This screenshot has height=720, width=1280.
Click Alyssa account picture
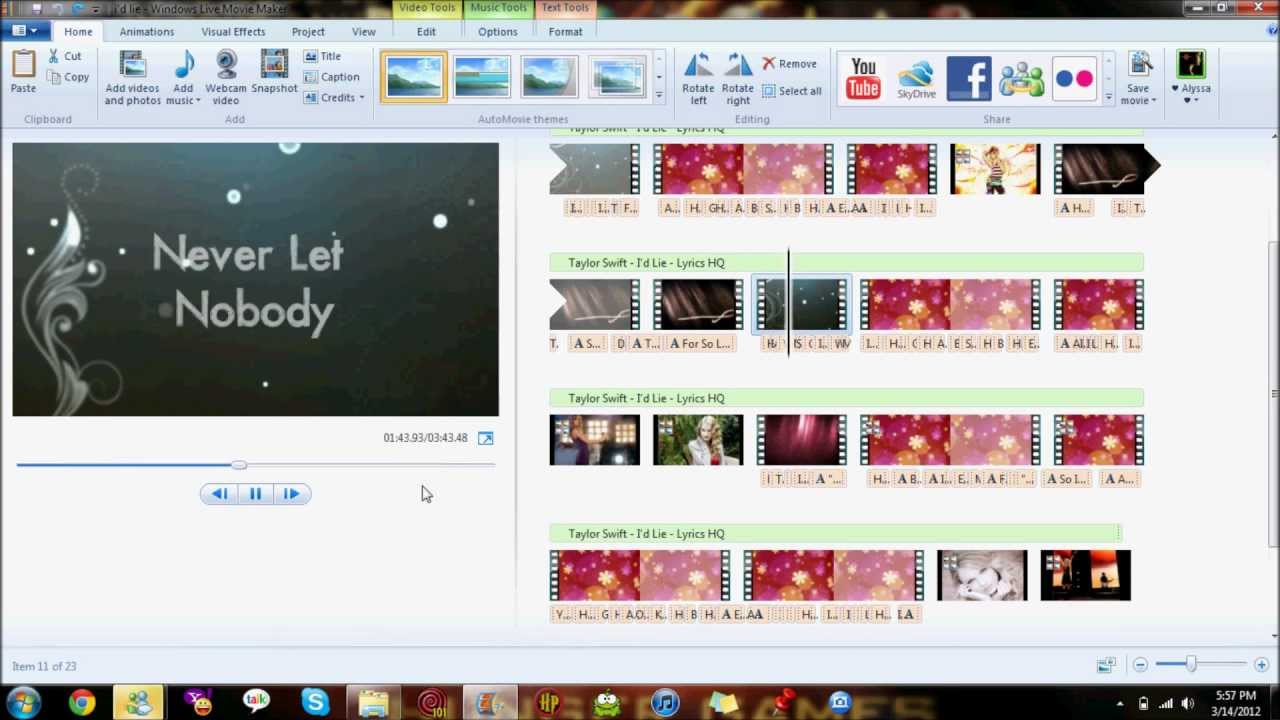tap(1191, 66)
